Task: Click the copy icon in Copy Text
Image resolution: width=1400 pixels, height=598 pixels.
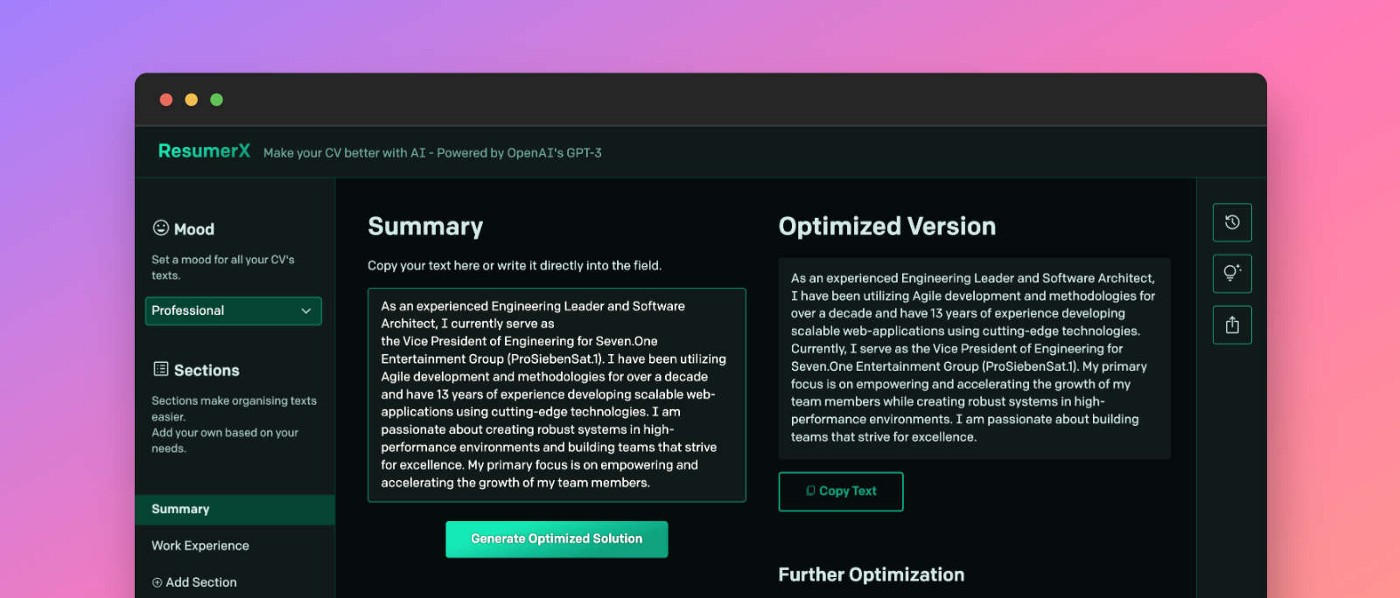Action: tap(811, 491)
